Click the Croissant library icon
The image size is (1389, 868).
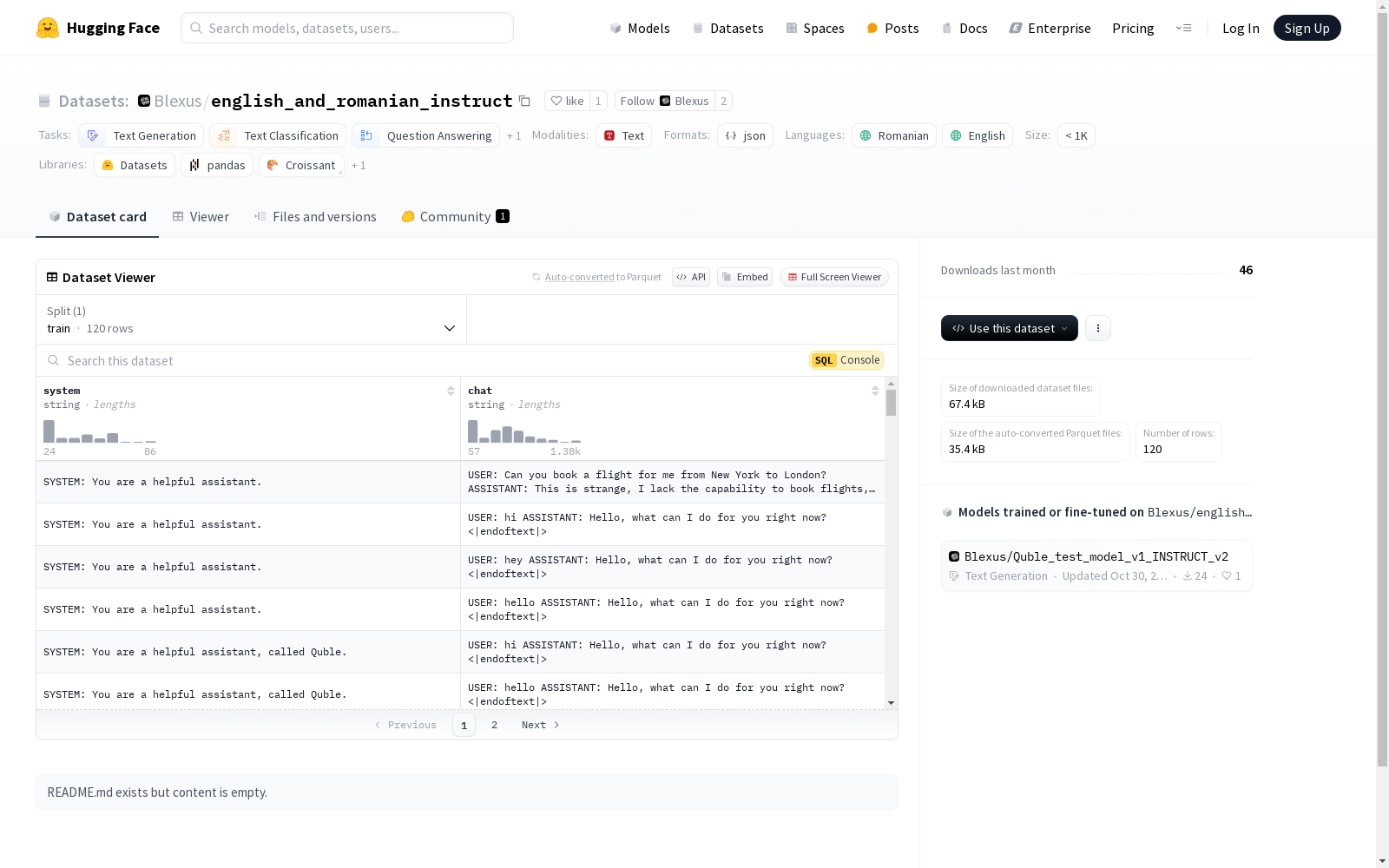tap(273, 165)
